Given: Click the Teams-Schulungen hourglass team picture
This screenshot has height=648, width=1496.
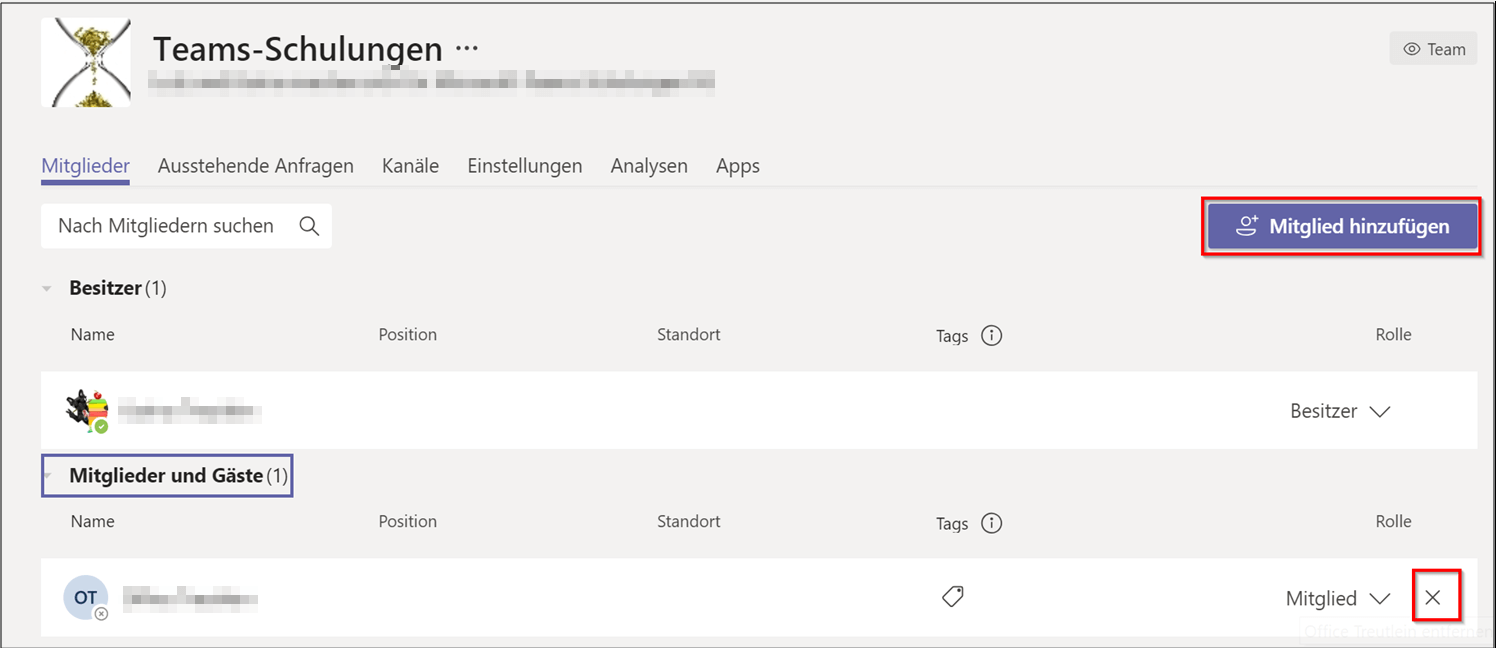Looking at the screenshot, I should (x=86, y=62).
